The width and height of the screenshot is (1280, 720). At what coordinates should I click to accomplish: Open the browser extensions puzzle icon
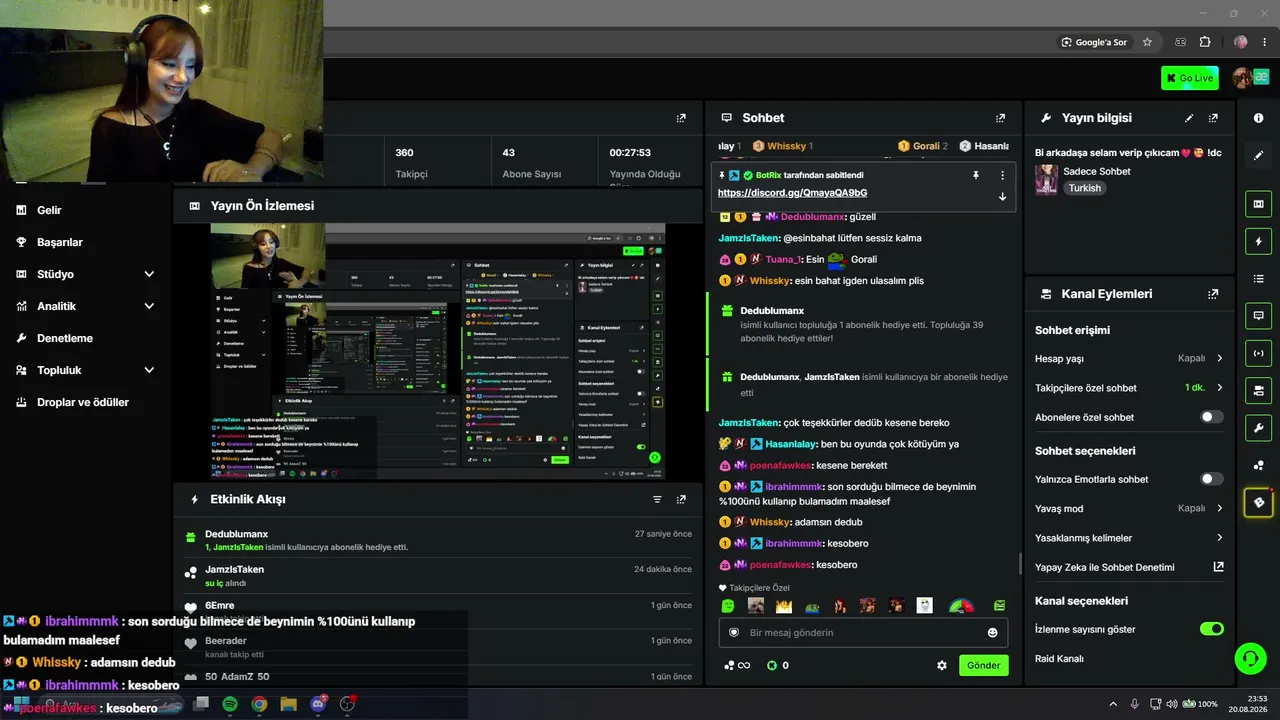coord(1204,42)
